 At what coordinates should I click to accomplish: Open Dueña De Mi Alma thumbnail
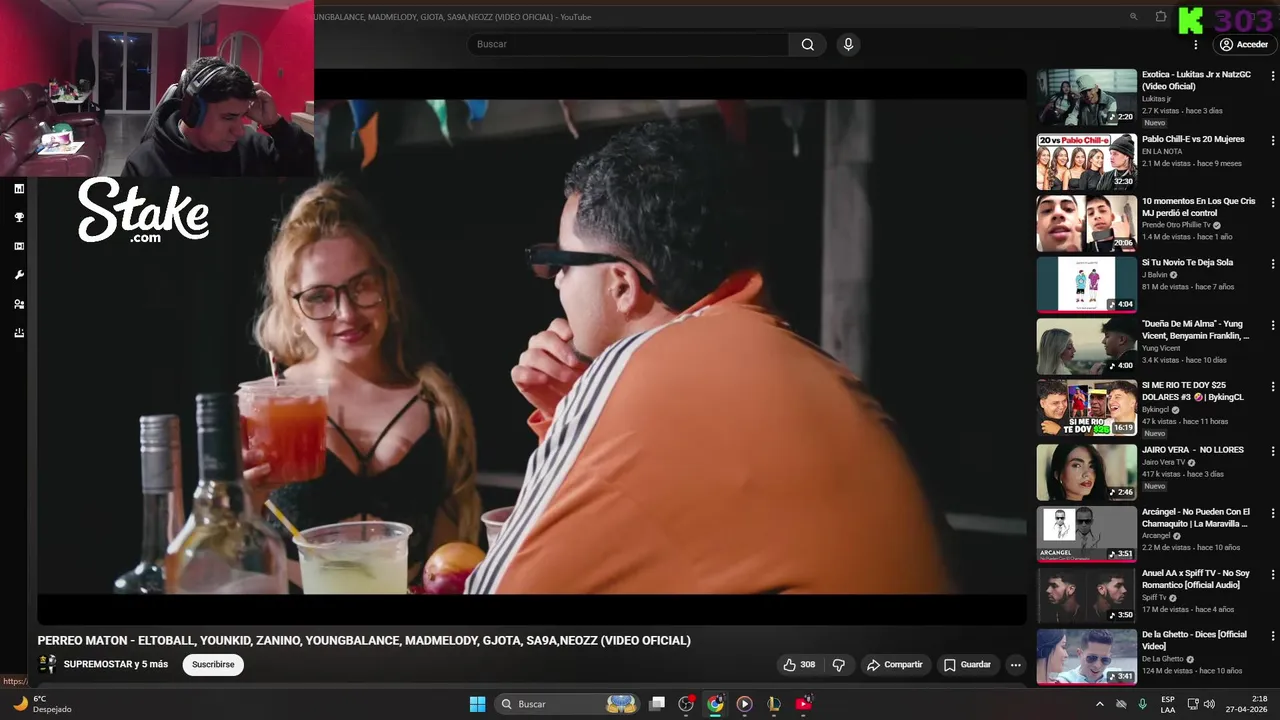click(x=1086, y=346)
